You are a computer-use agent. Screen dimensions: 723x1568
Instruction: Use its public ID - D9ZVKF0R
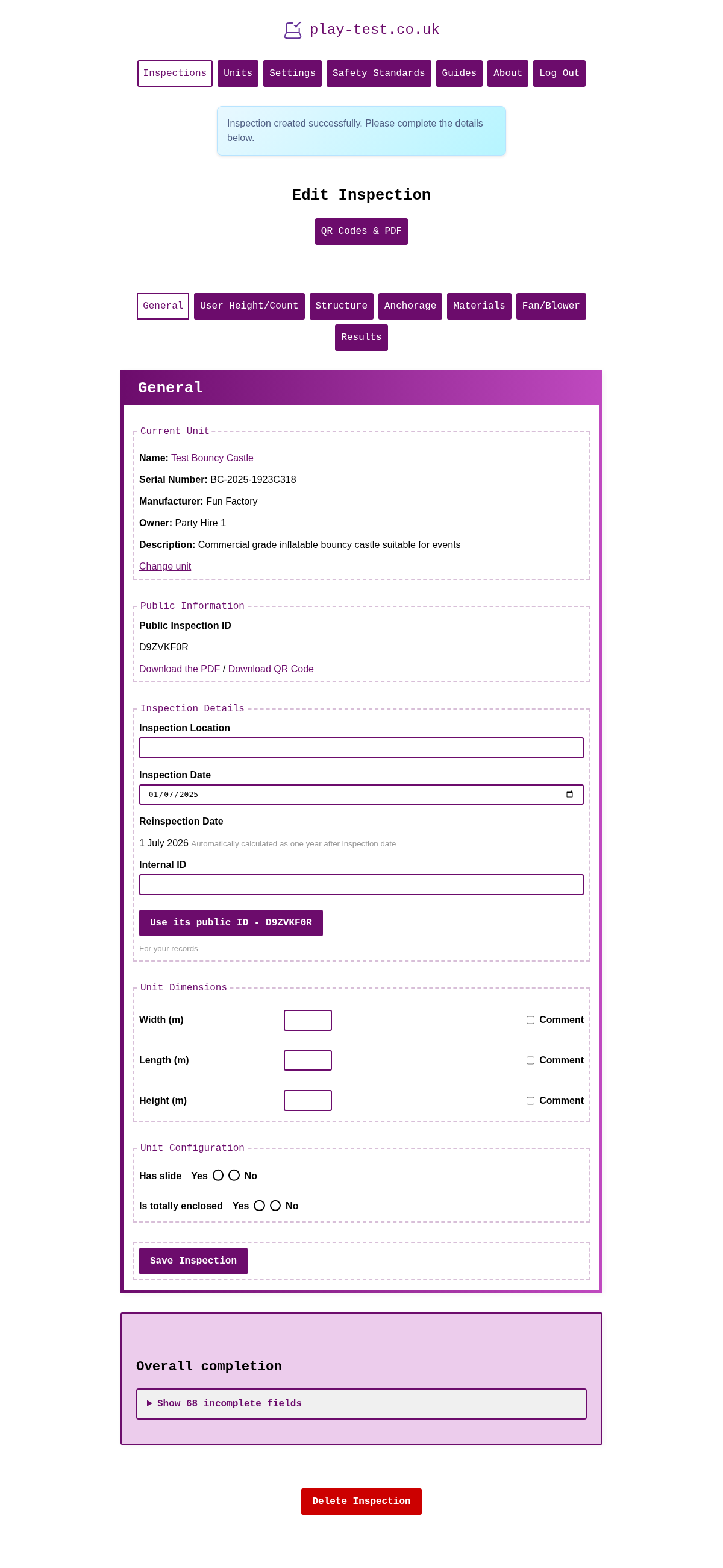(x=231, y=922)
